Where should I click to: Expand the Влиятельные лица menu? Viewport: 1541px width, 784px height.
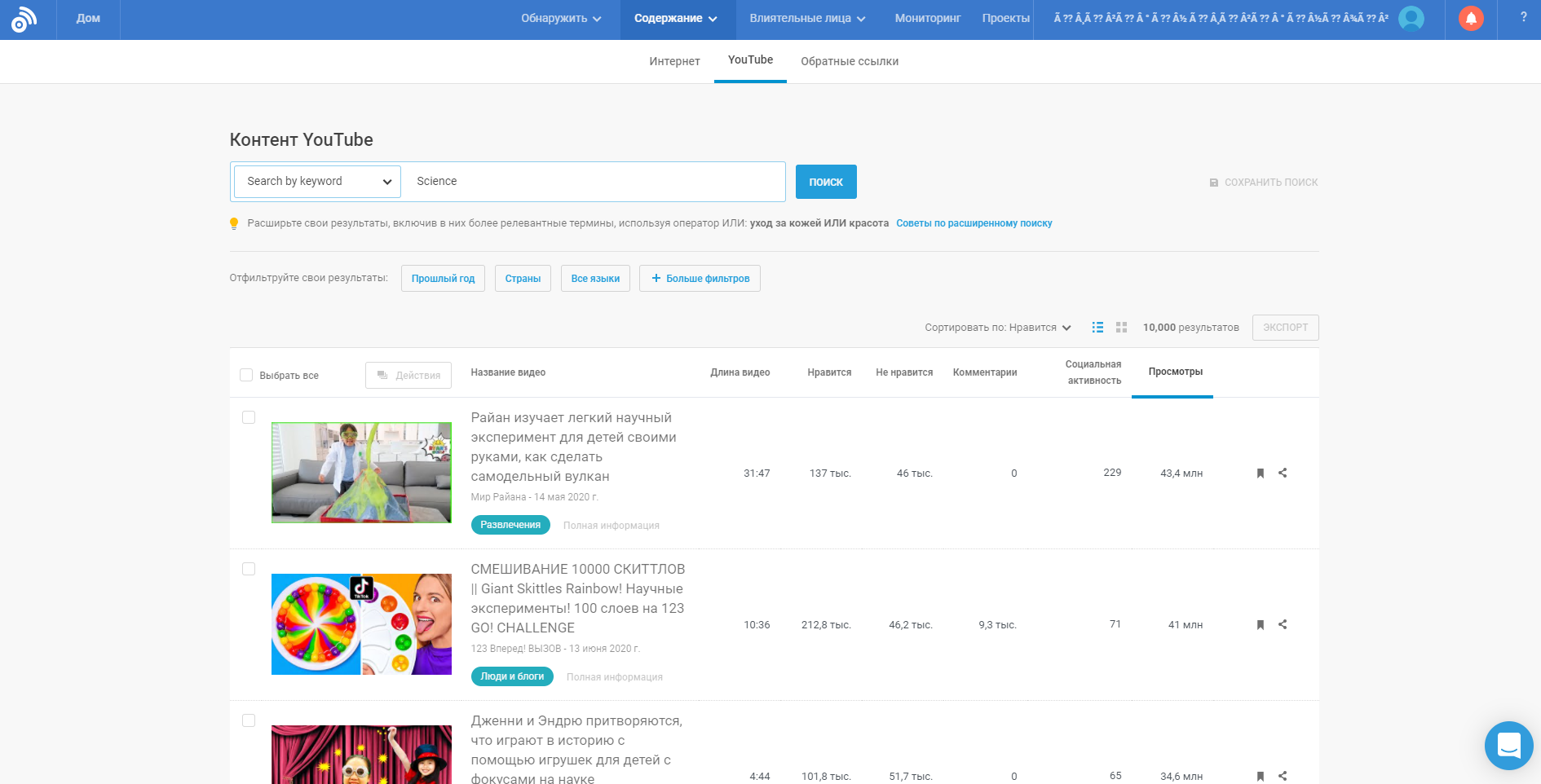pos(807,18)
